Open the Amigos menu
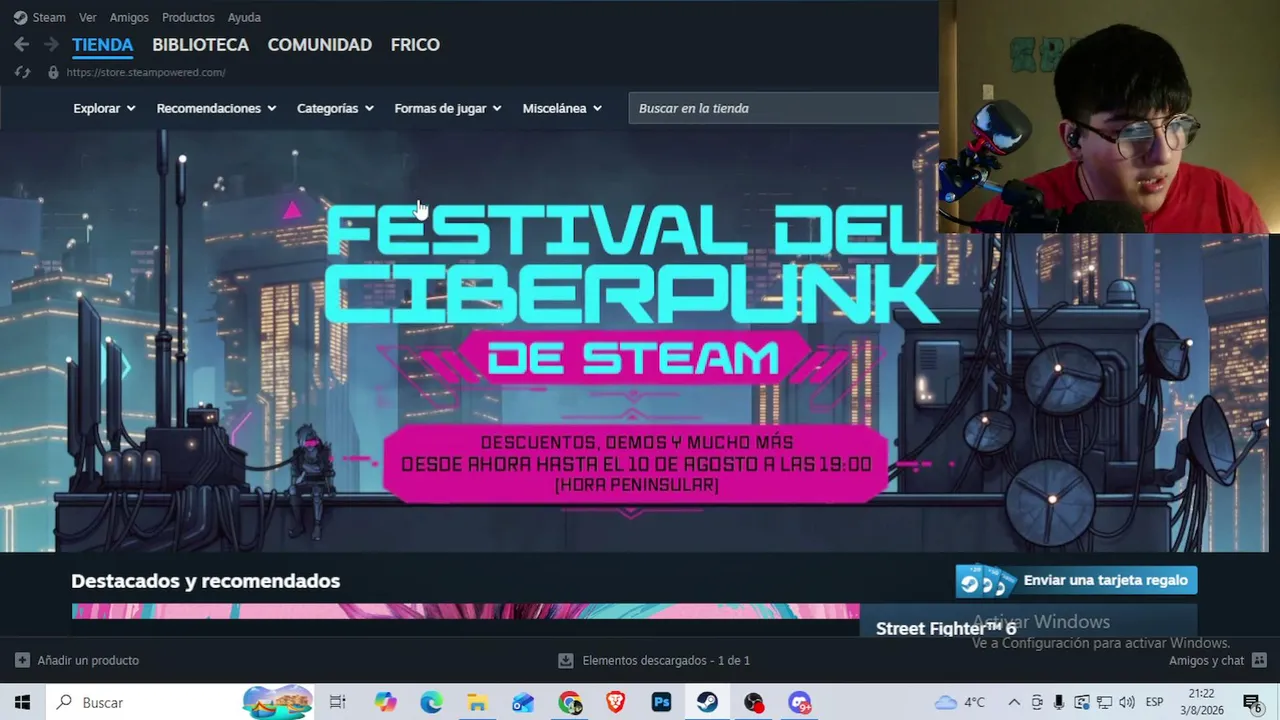The width and height of the screenshot is (1280, 720). [129, 17]
